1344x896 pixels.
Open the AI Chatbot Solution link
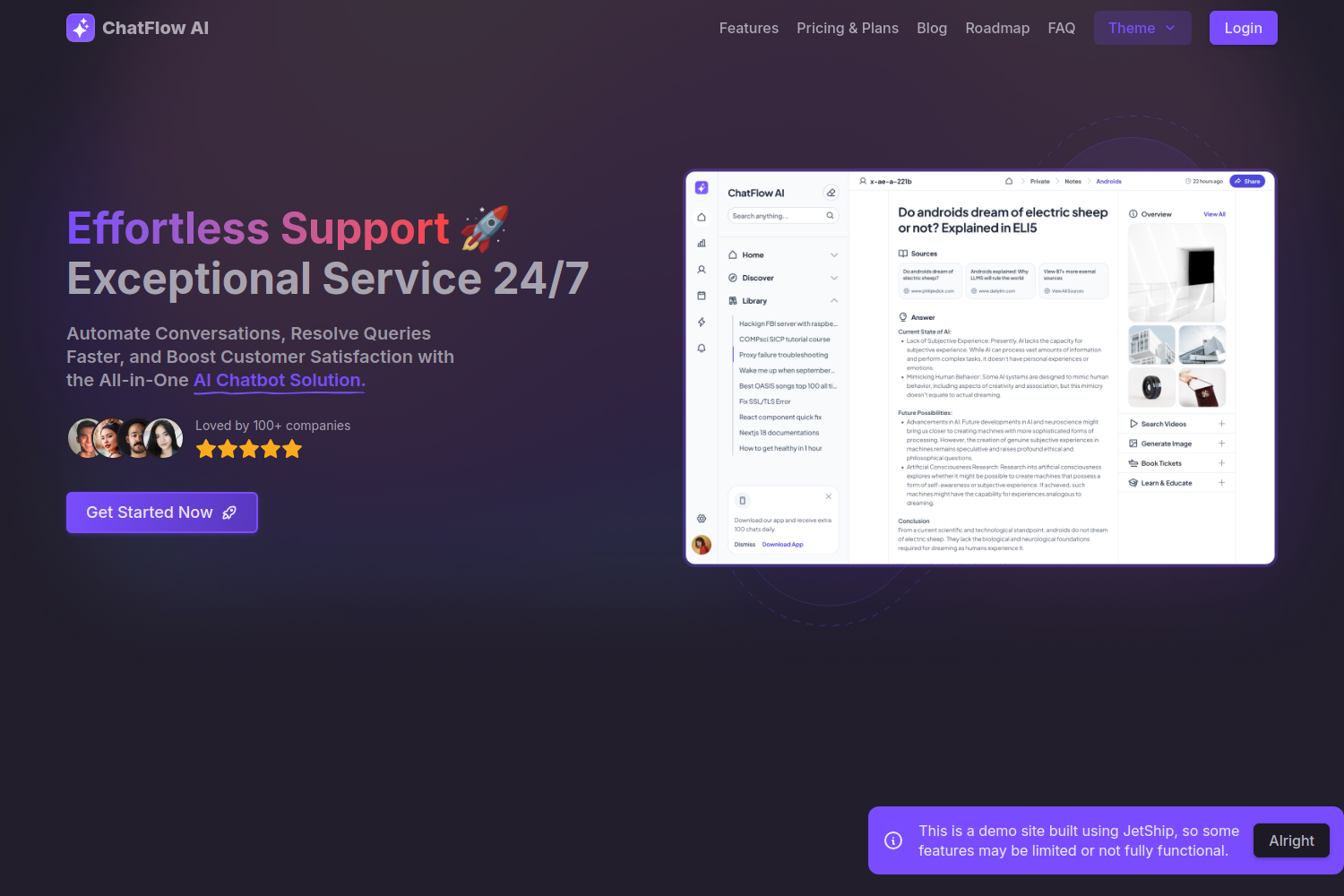point(278,380)
